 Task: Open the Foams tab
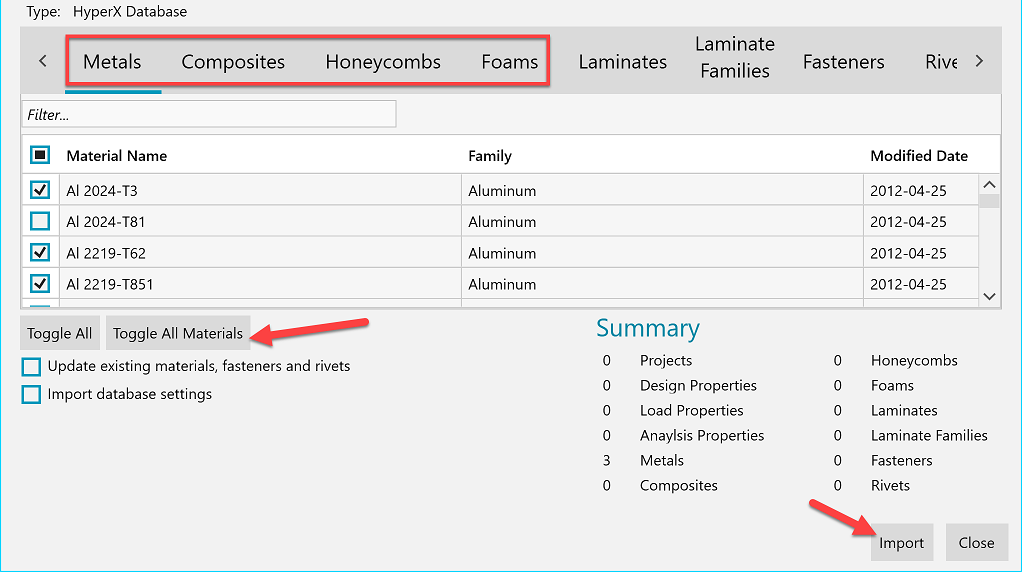click(x=510, y=62)
